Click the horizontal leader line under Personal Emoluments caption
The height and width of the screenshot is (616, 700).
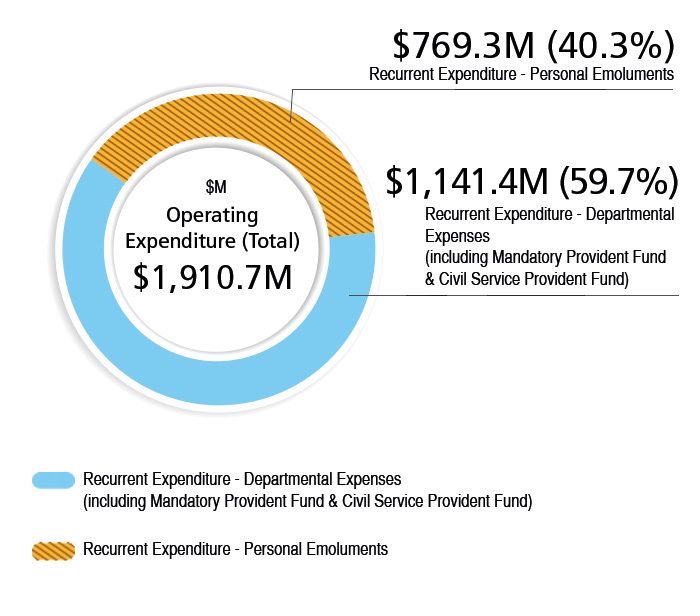[x=480, y=89]
